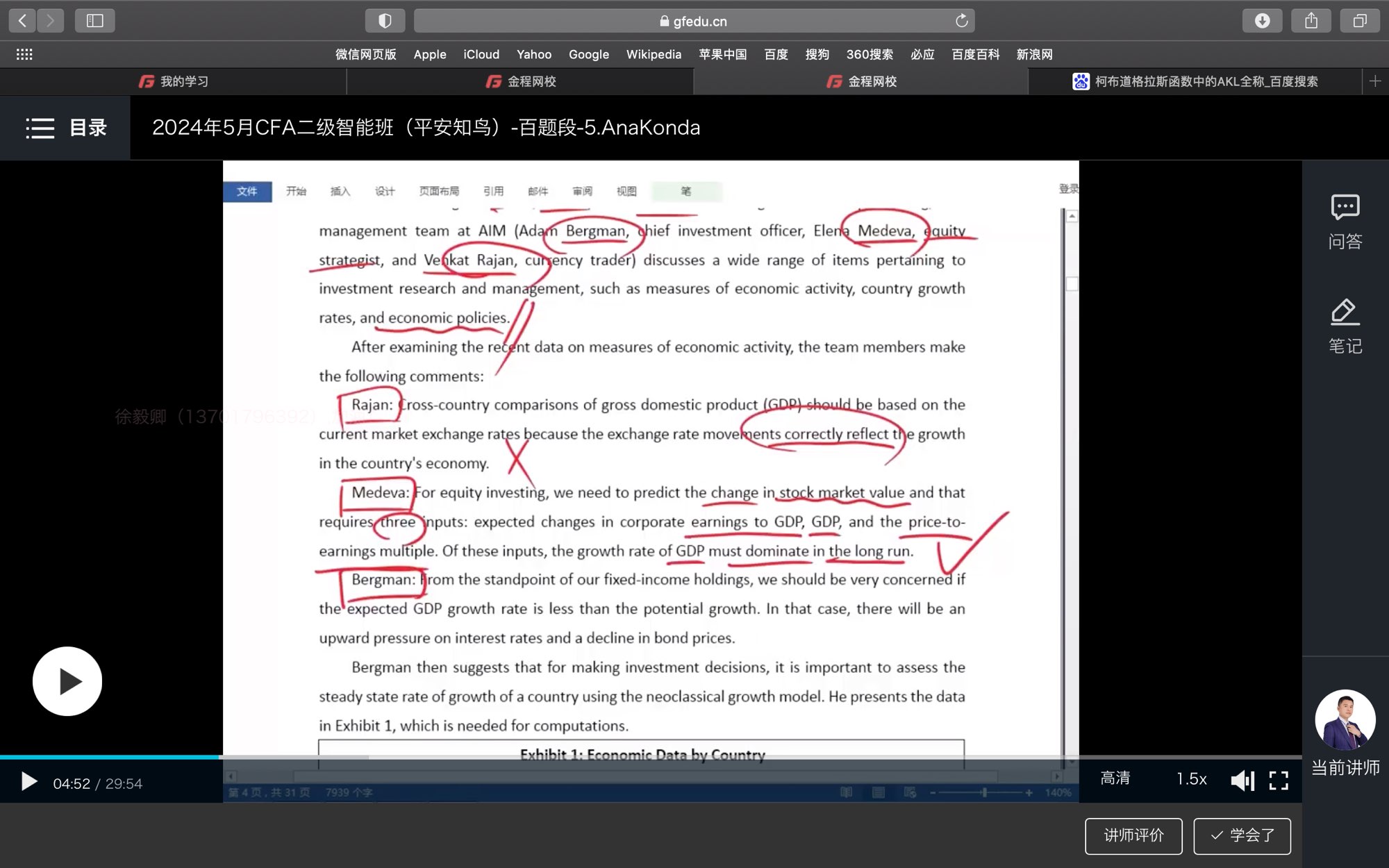The width and height of the screenshot is (1389, 868).
Task: Mark lesson with 学会了 button
Action: click(x=1242, y=835)
